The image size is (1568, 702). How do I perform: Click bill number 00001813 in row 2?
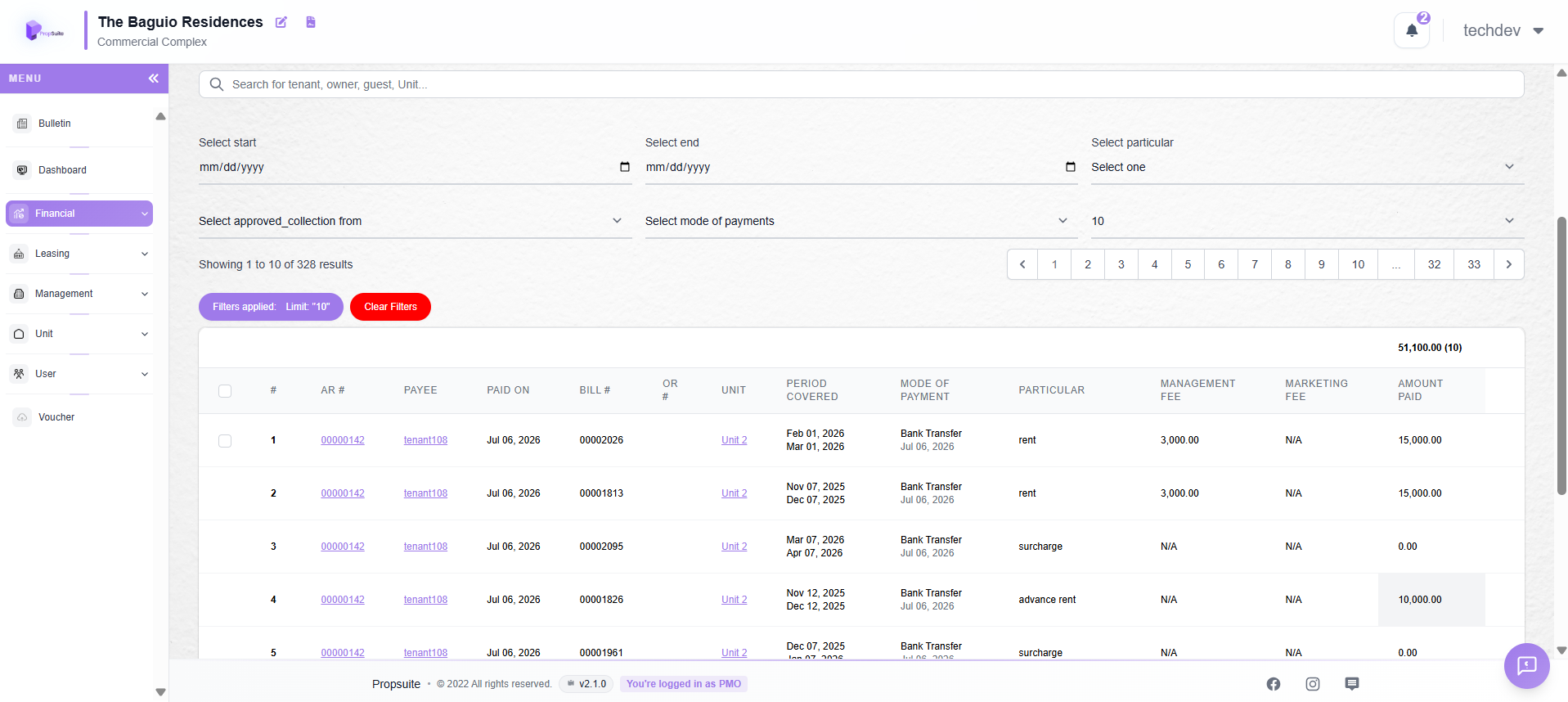point(601,493)
